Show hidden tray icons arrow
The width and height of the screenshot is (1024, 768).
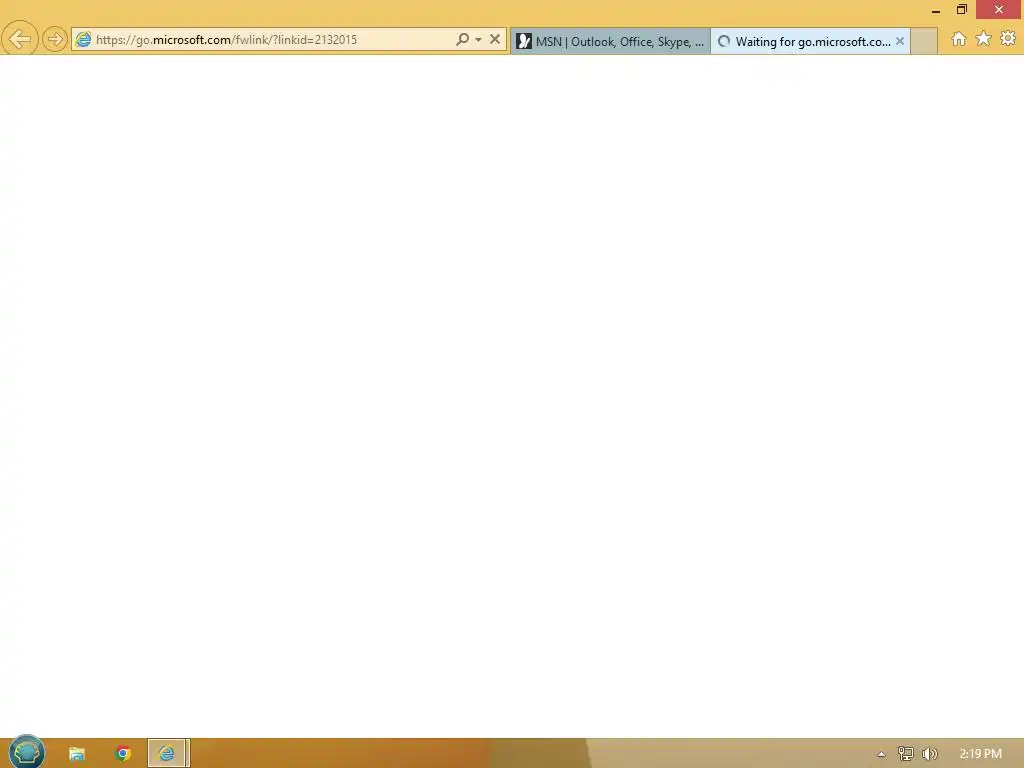(x=882, y=754)
